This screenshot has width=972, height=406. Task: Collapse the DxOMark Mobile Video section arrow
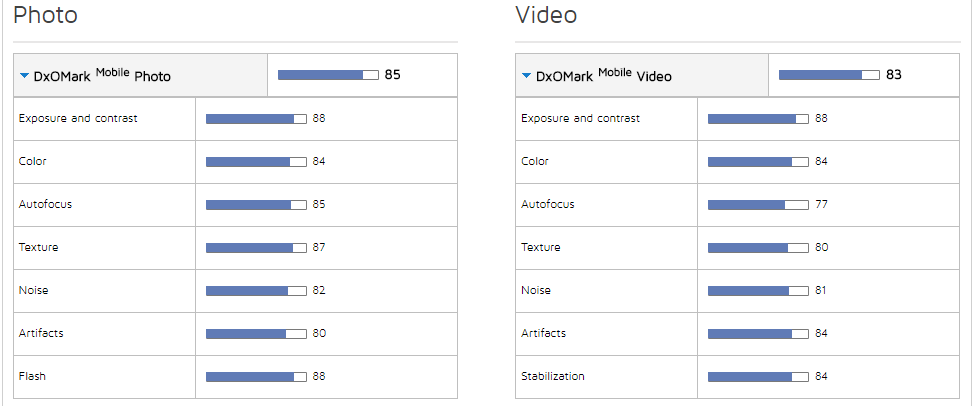(526, 76)
